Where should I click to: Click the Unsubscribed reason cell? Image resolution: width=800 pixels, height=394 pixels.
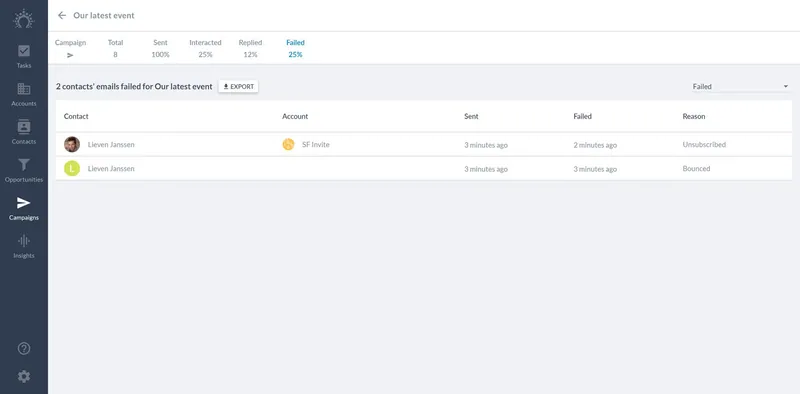coord(704,144)
